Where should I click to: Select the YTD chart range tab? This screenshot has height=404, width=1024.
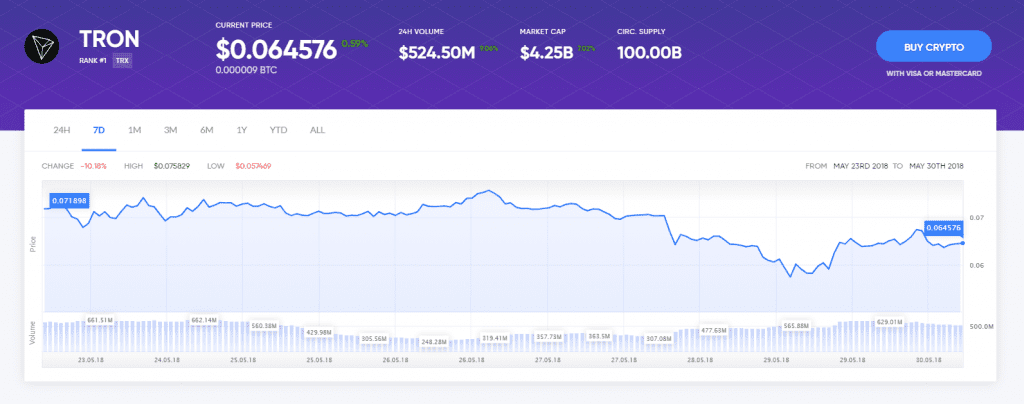click(278, 130)
